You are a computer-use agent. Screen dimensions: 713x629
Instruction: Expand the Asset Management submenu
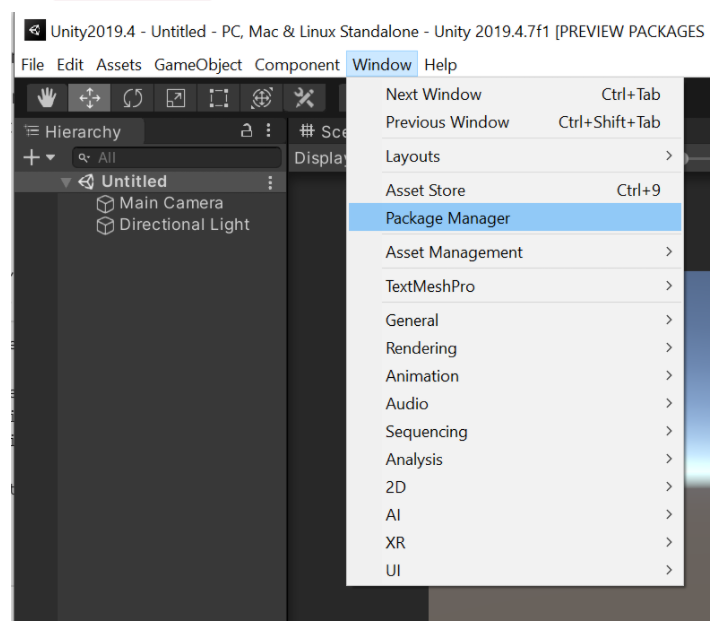515,252
